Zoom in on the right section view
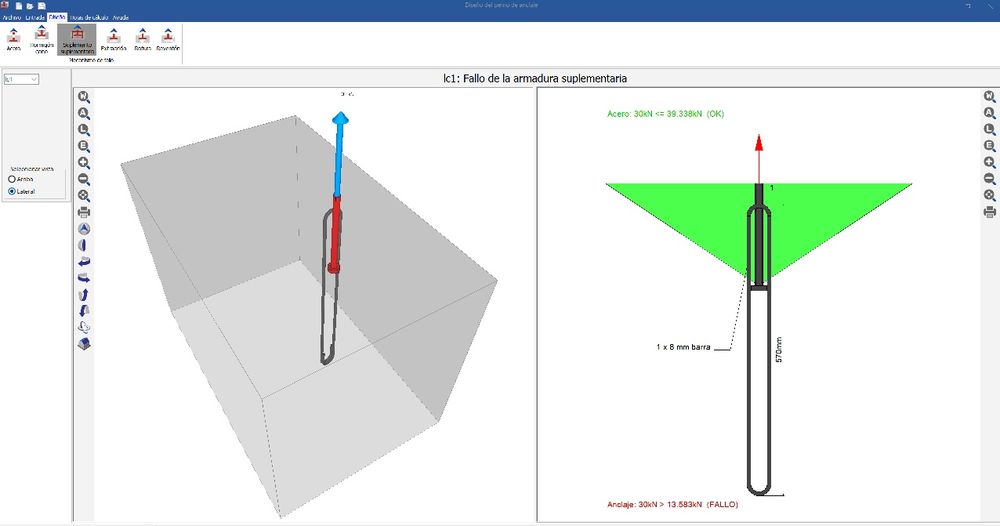The height and width of the screenshot is (526, 1000). 989,163
